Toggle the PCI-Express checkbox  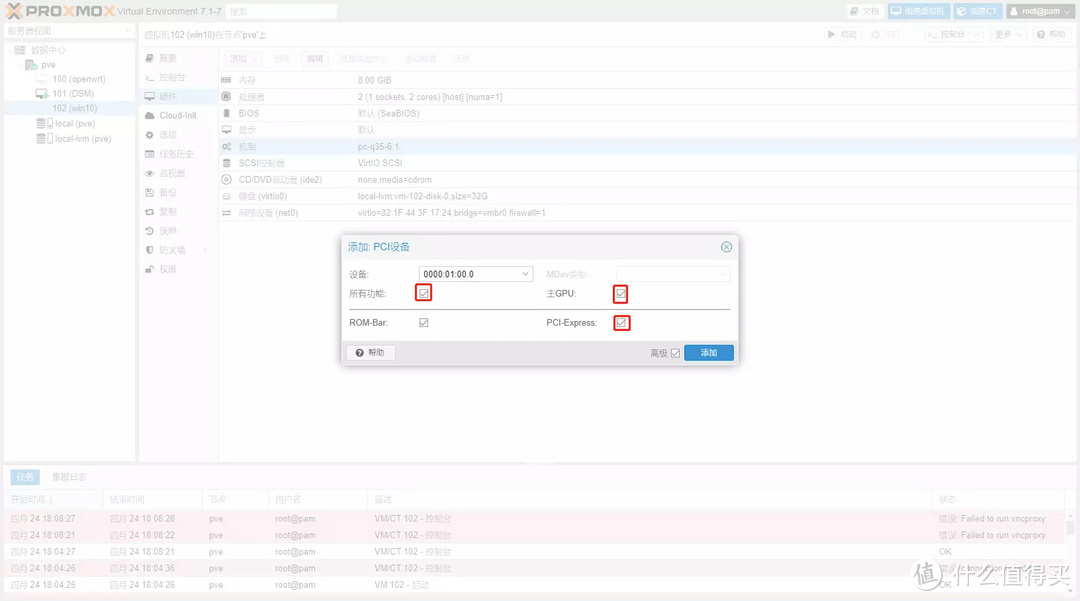pyautogui.click(x=621, y=323)
